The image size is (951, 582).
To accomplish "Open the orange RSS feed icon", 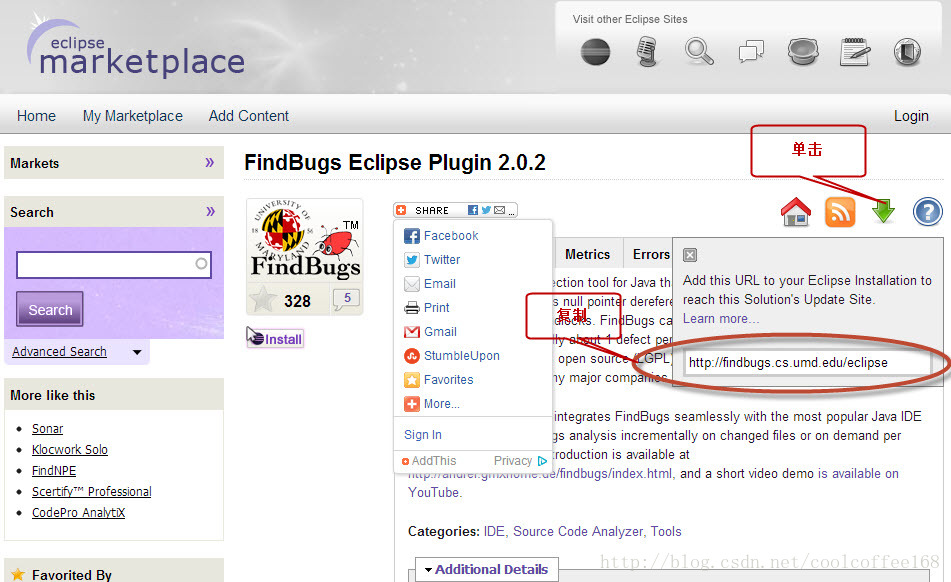I will coord(840,212).
